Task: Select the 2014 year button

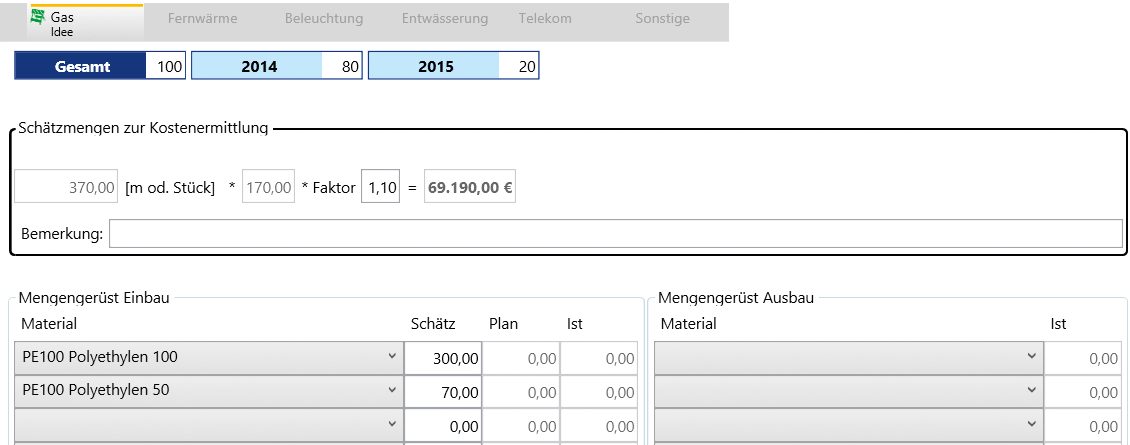Action: tap(258, 67)
